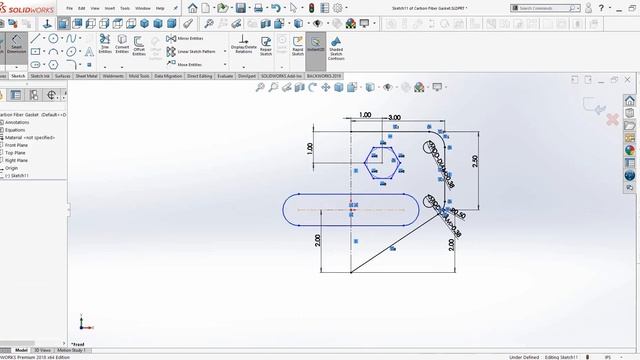Select the Spline sketch tool

pos(71,39)
